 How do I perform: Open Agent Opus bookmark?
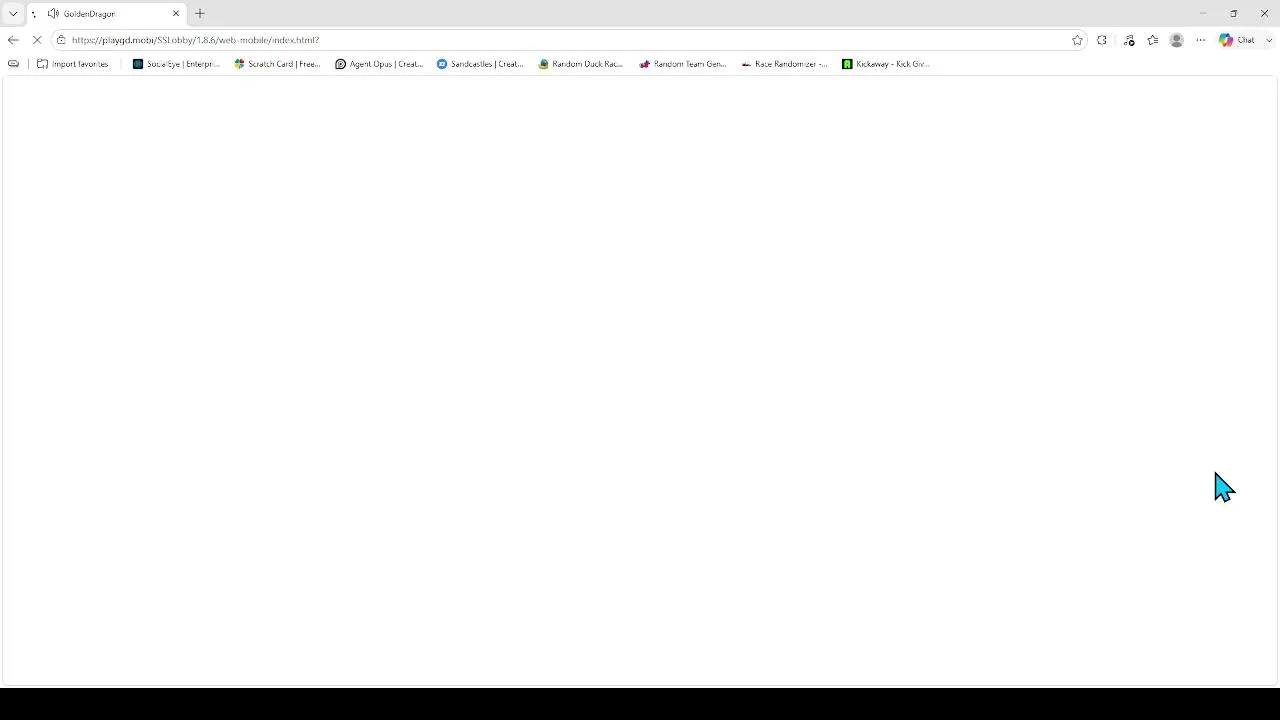coord(379,64)
